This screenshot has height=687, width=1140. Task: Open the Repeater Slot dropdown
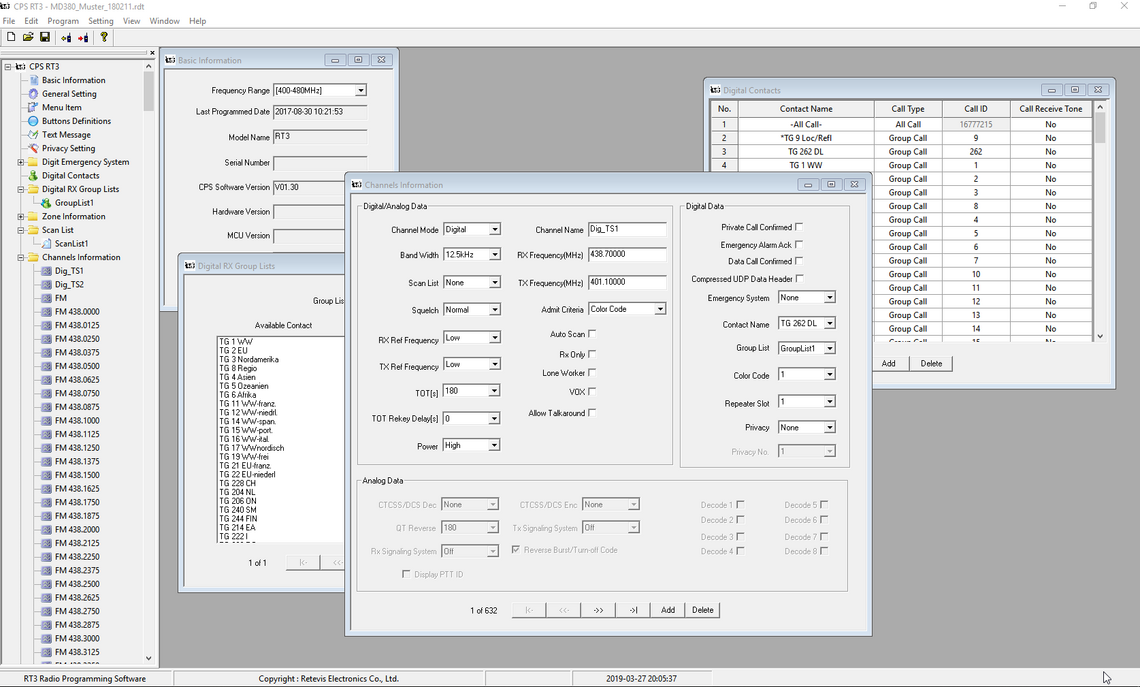[830, 402]
